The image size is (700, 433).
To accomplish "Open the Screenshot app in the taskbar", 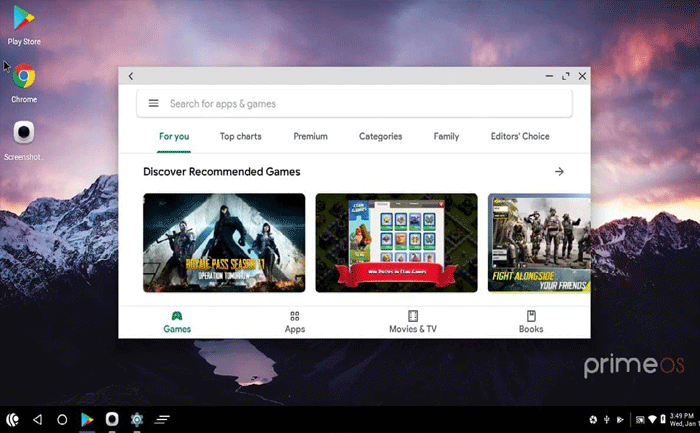I will pyautogui.click(x=112, y=419).
